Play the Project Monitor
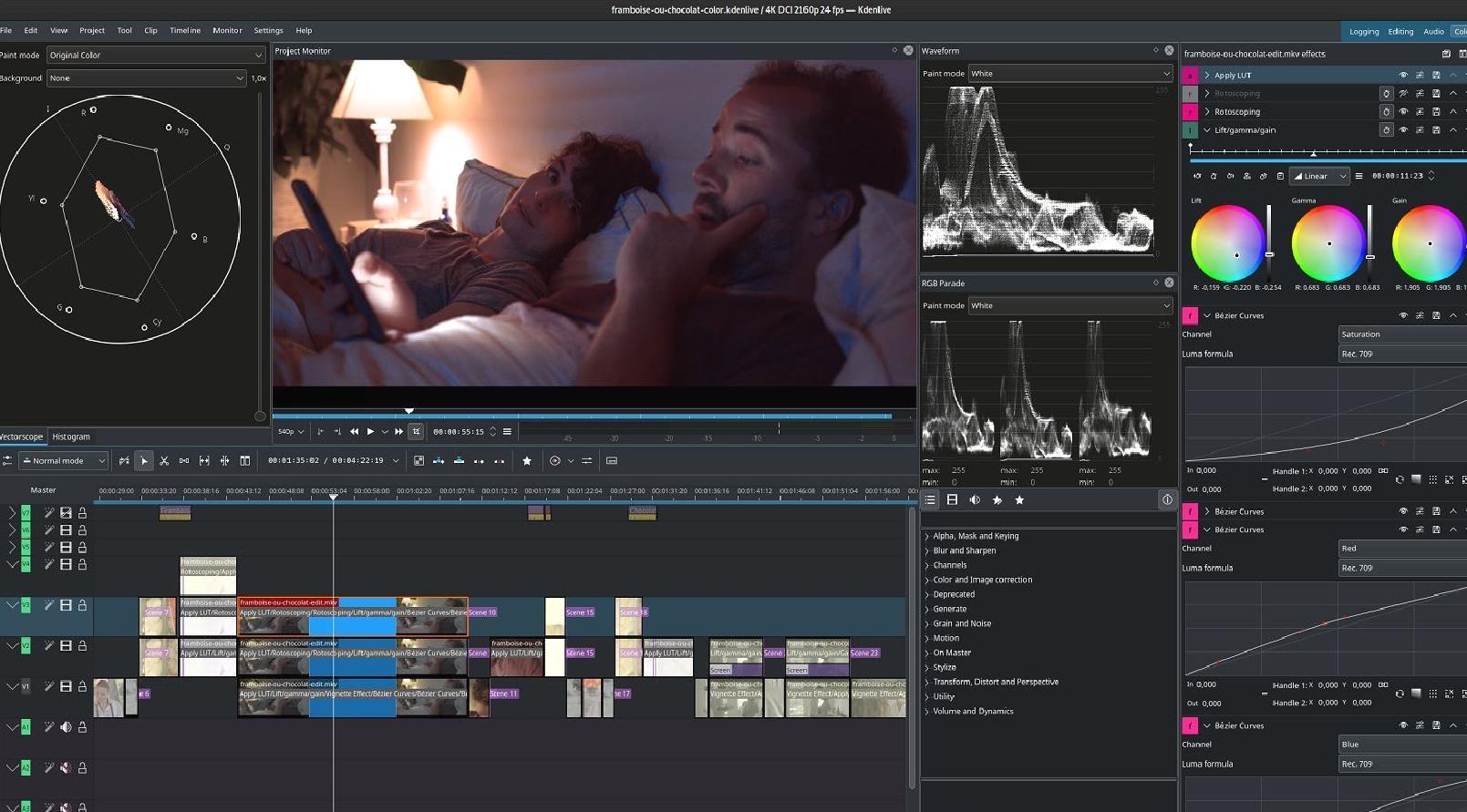The image size is (1467, 812). [370, 432]
